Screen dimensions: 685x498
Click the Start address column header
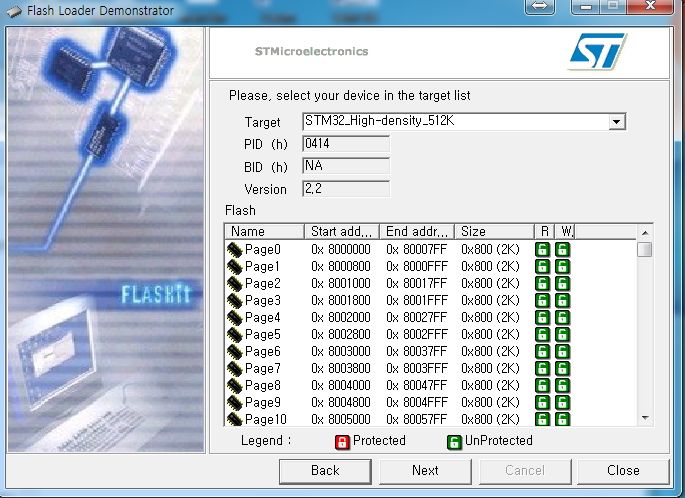(x=342, y=232)
